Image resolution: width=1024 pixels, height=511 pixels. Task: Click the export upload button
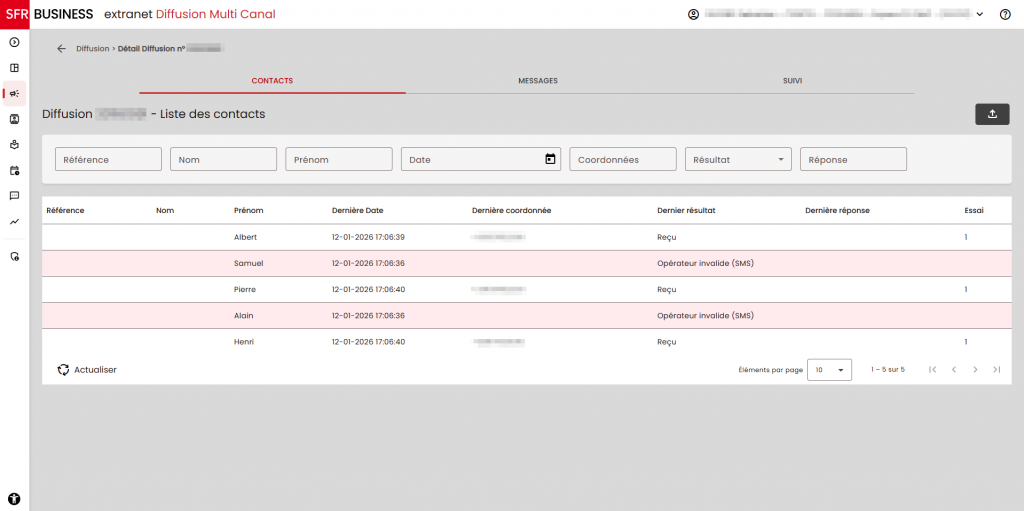[991, 114]
